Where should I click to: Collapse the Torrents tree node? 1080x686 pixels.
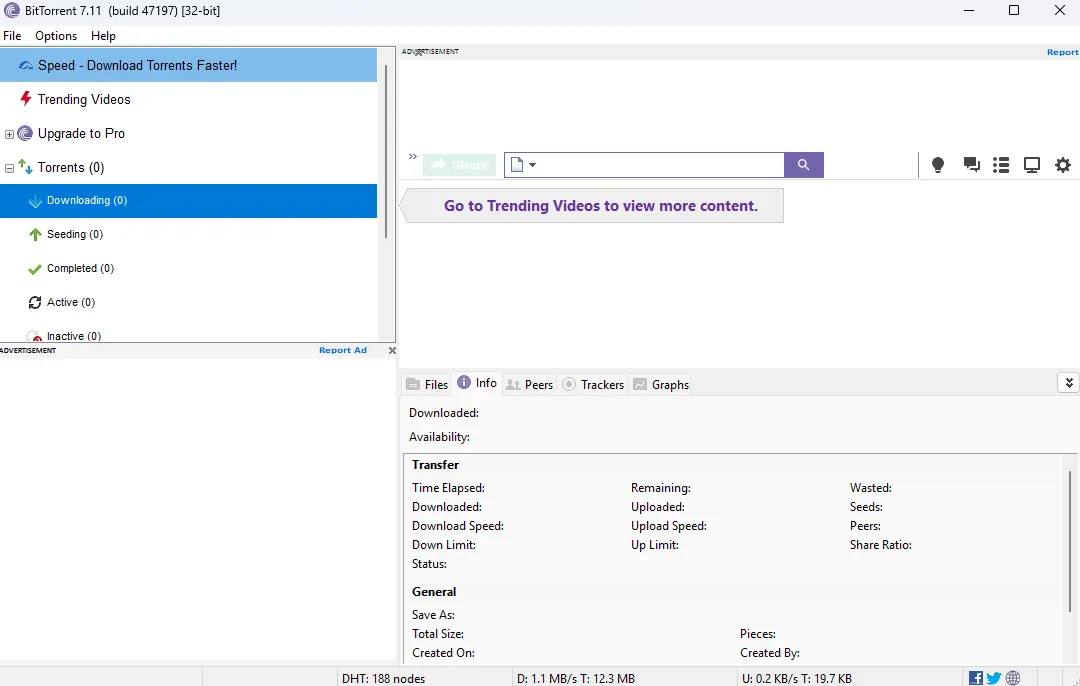coord(10,168)
